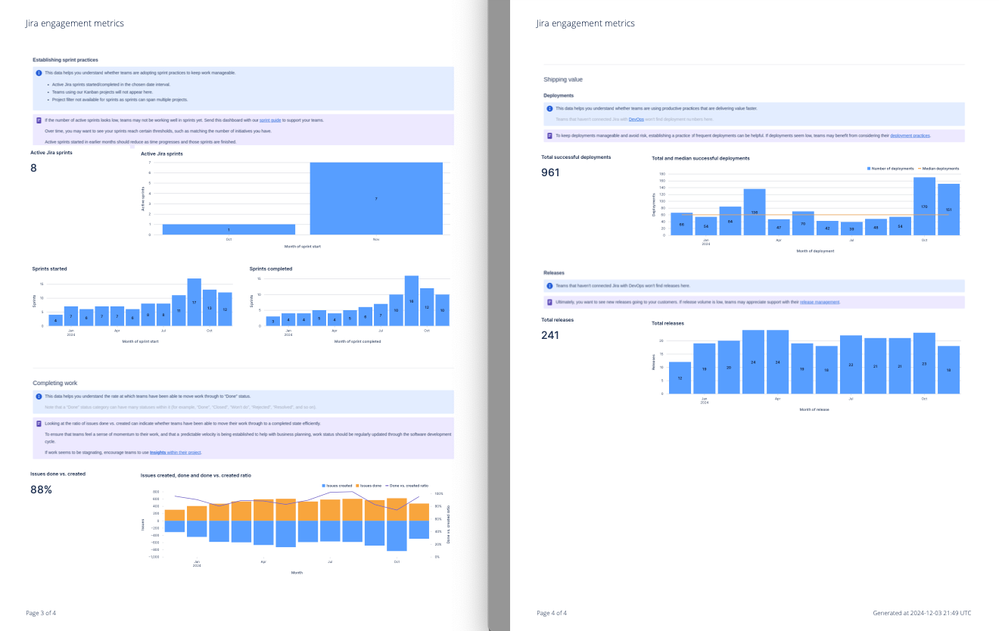Click the info icon in the Completing work section

(x=39, y=396)
